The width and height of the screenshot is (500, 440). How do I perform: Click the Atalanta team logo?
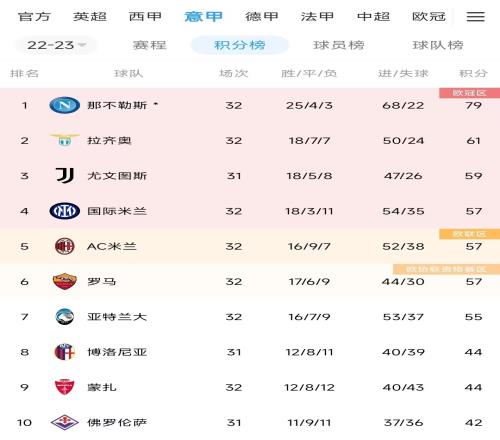point(64,317)
